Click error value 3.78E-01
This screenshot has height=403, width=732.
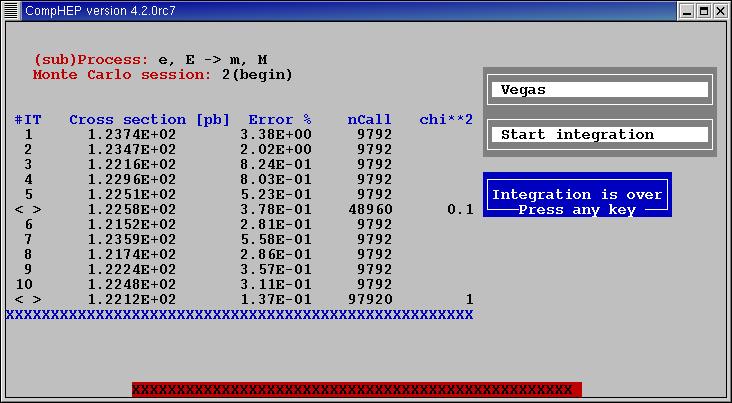(275, 209)
